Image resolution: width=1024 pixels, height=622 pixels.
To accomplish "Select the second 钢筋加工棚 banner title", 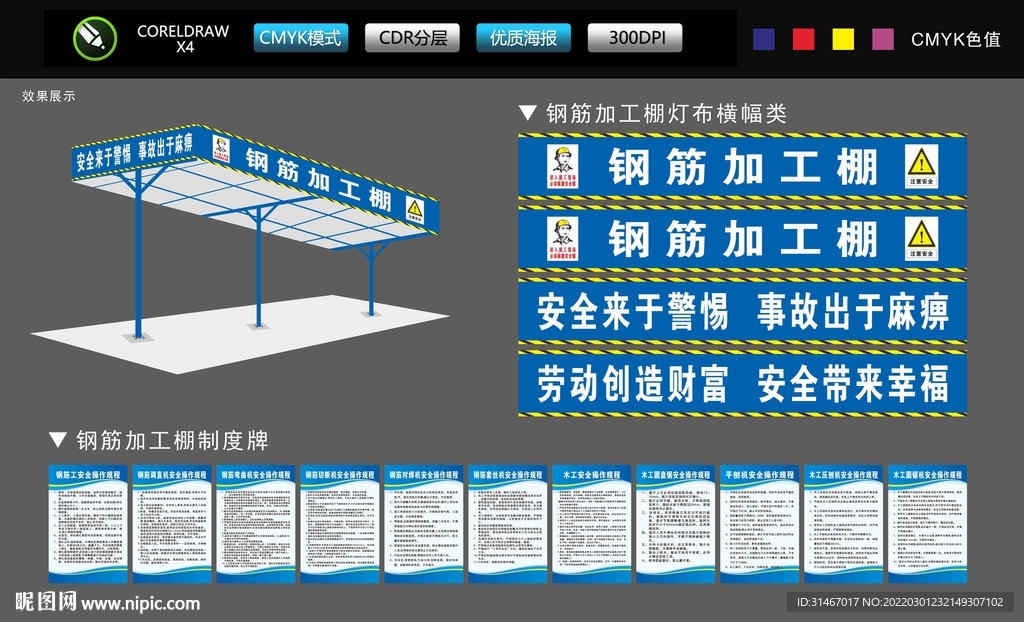I will click(743, 239).
